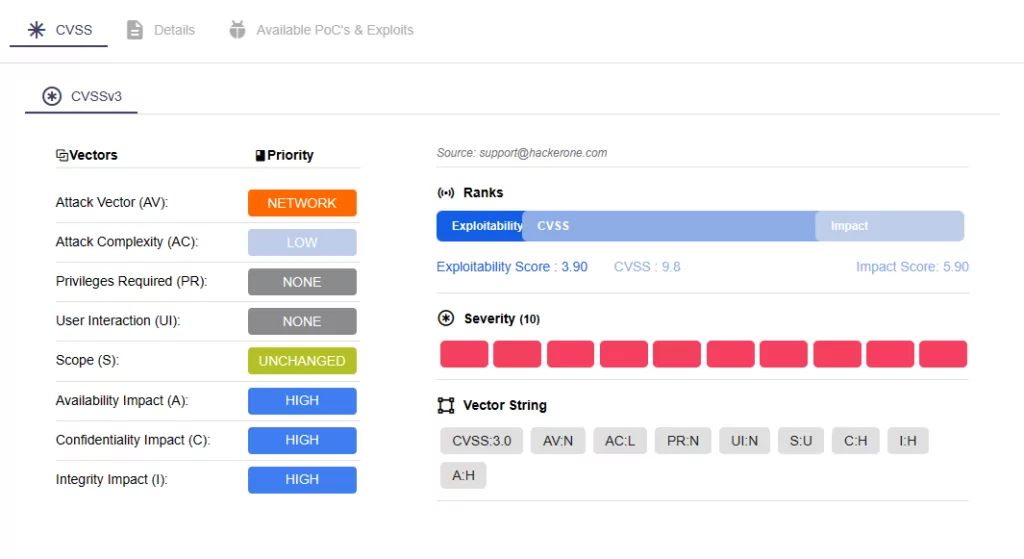
Task: Click the AV:N vector chip
Action: pos(558,441)
